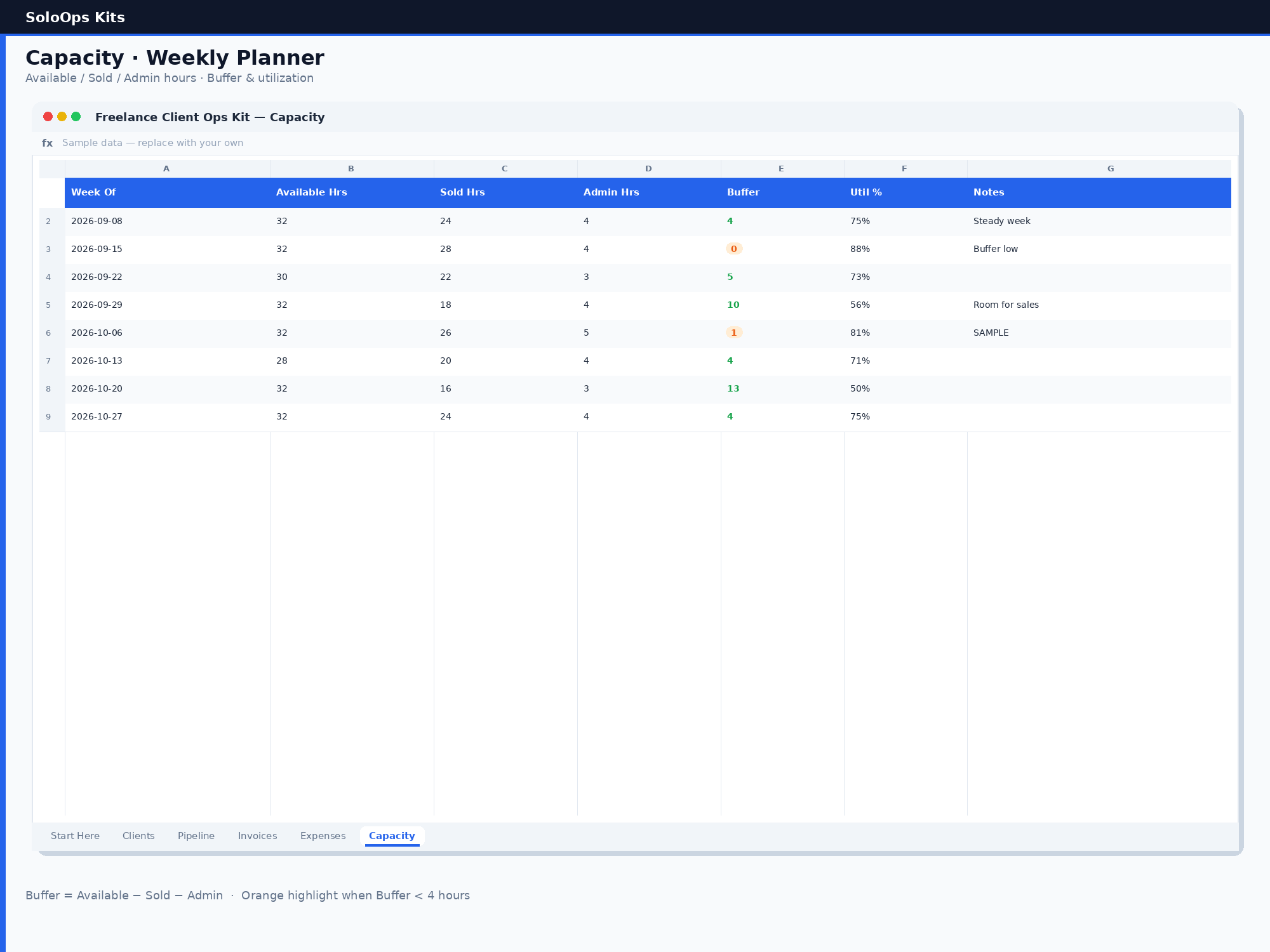Click the green window dot
Viewport: 1270px width, 952px height.
coord(76,117)
